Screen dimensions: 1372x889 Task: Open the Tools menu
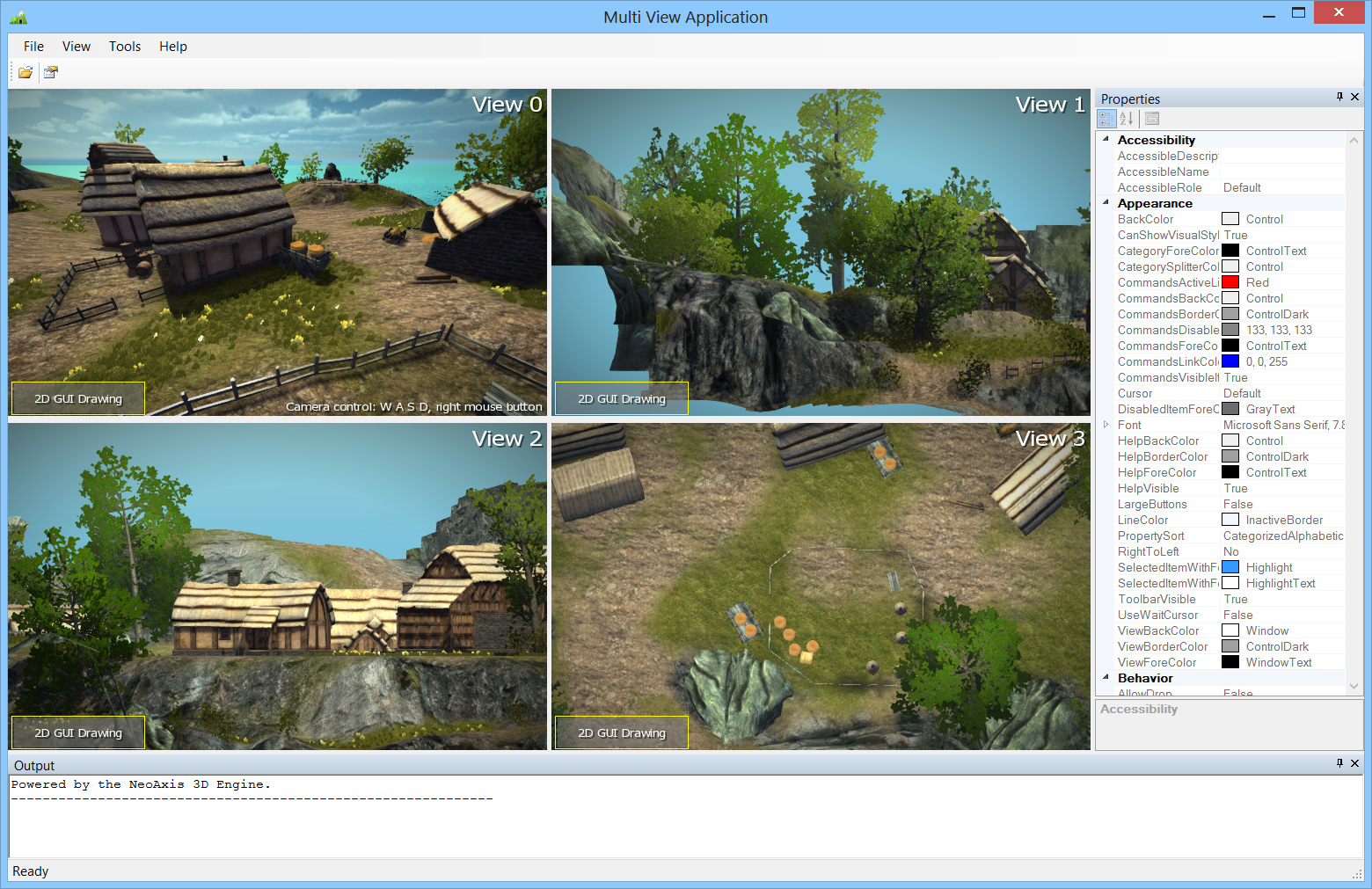coord(125,47)
